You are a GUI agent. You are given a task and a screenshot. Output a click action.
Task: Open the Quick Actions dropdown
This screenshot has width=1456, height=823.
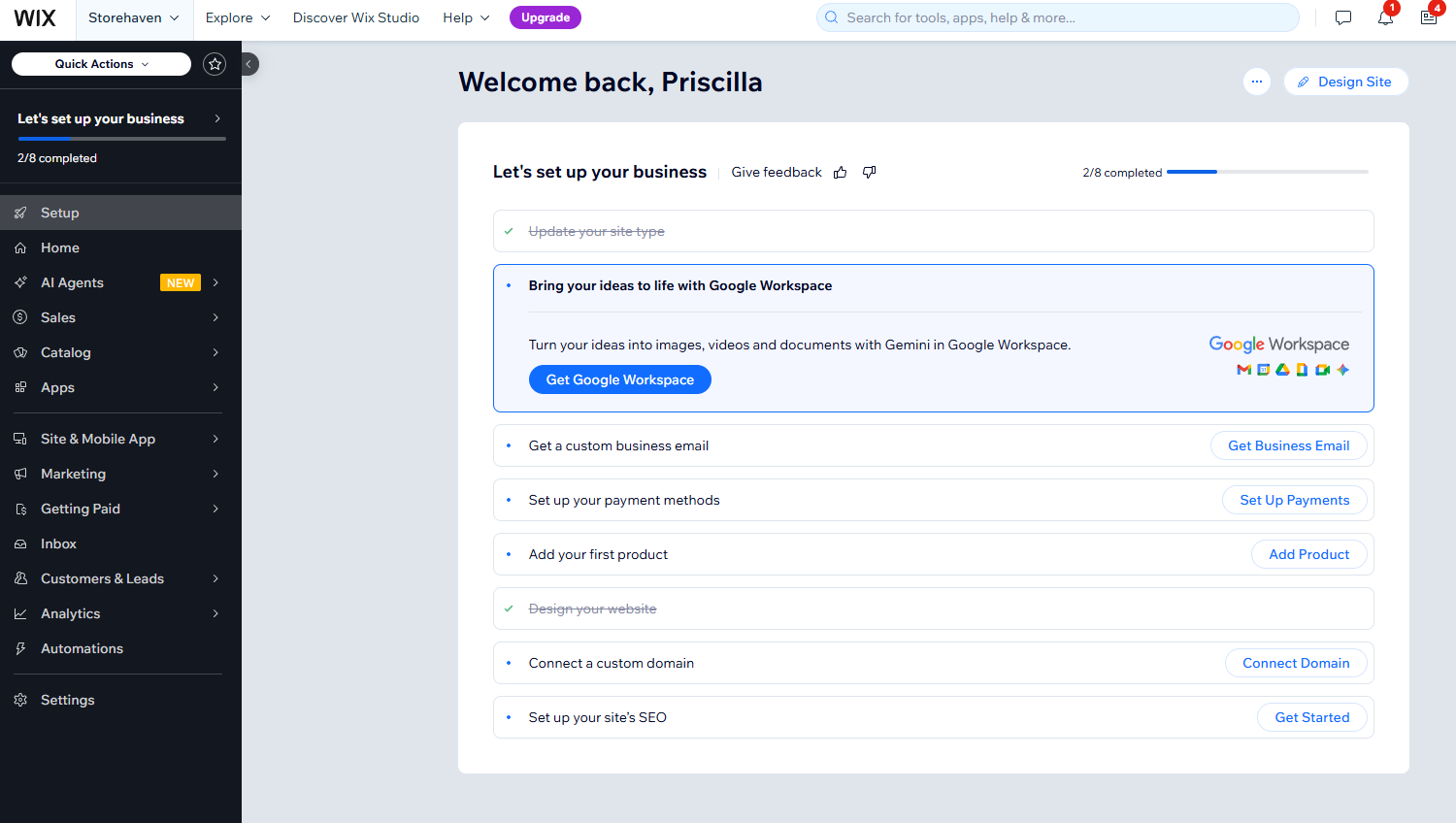101,64
